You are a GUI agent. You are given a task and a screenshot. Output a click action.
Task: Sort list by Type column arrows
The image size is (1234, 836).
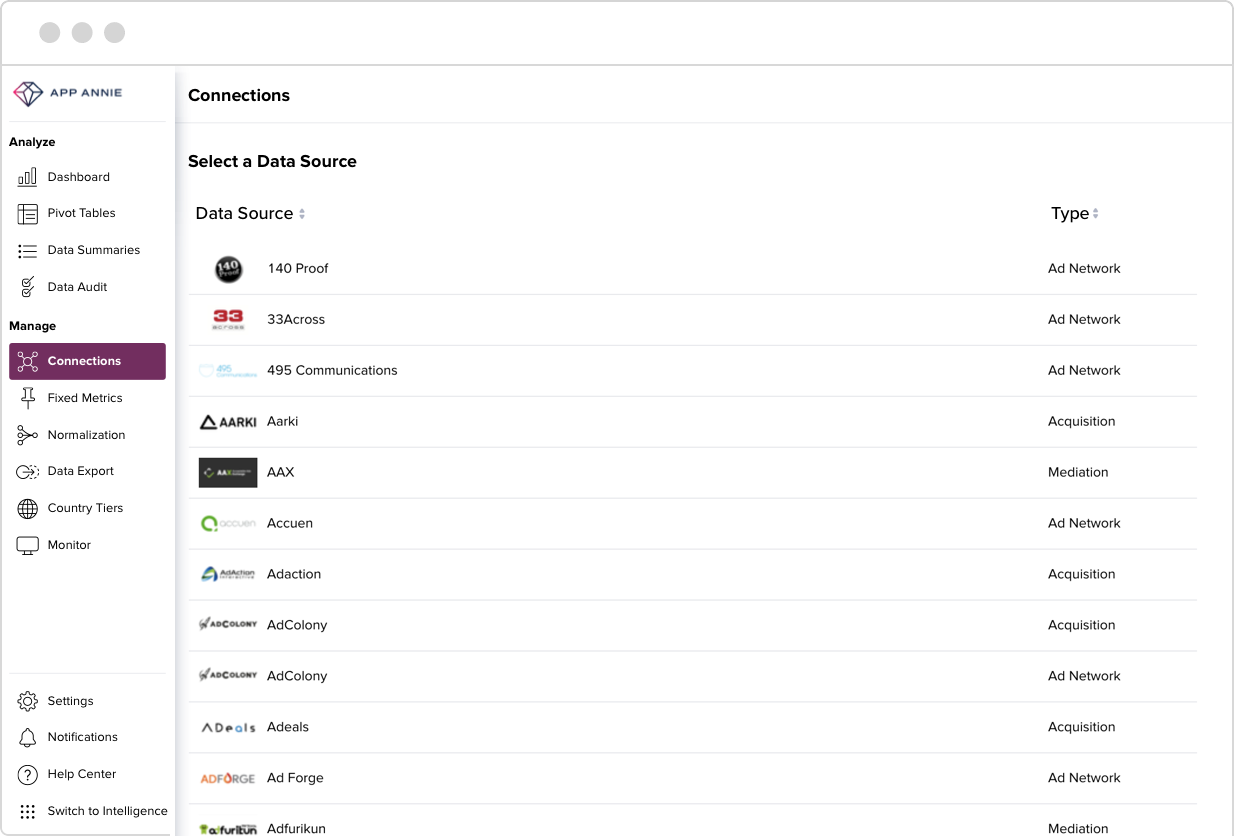coord(1095,214)
